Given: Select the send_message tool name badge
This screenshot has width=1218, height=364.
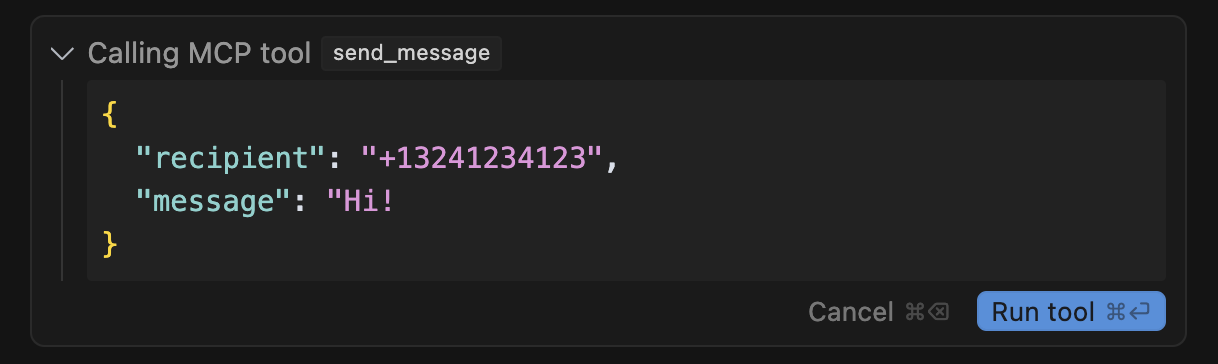Looking at the screenshot, I should (x=411, y=53).
